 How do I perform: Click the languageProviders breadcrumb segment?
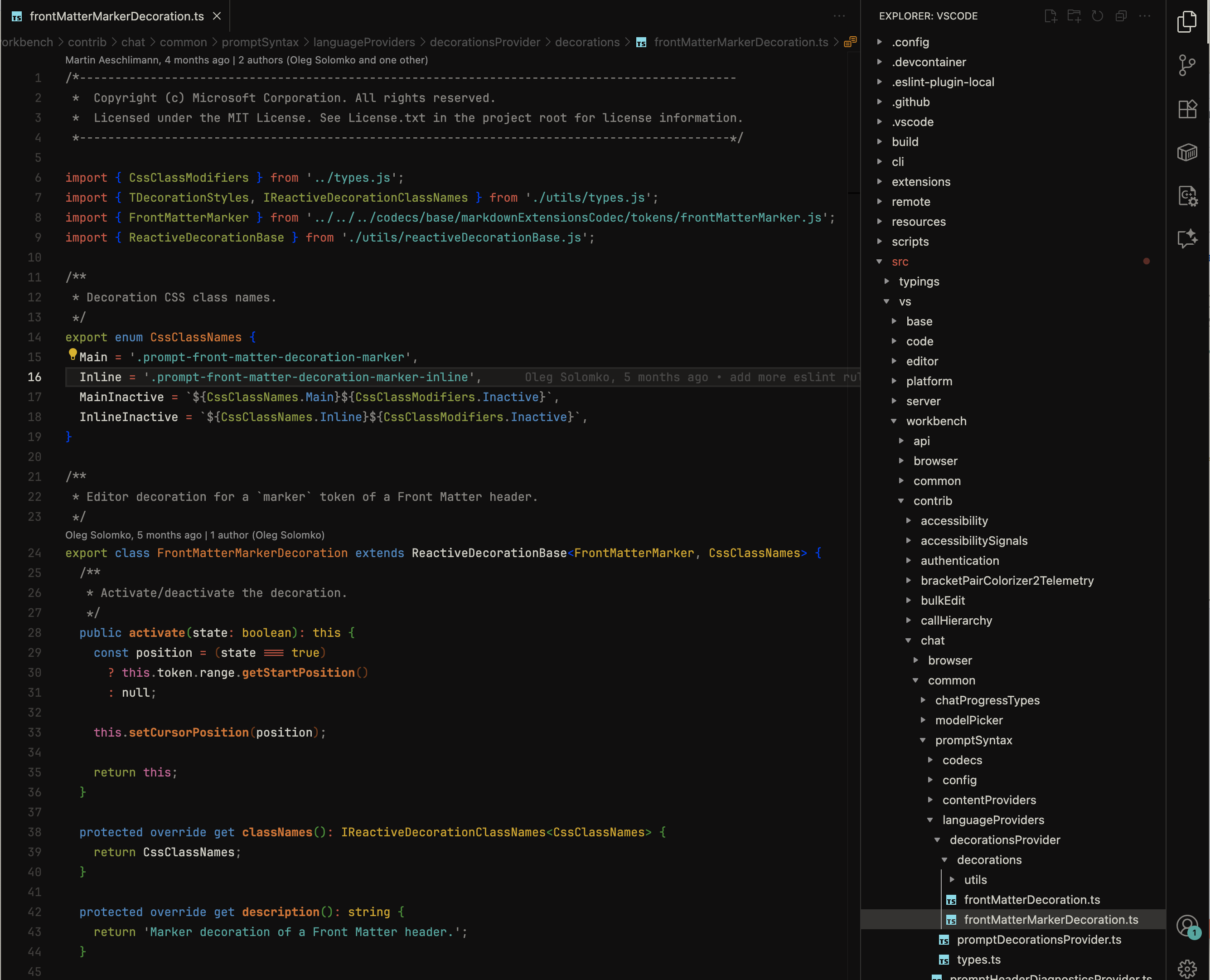click(363, 42)
